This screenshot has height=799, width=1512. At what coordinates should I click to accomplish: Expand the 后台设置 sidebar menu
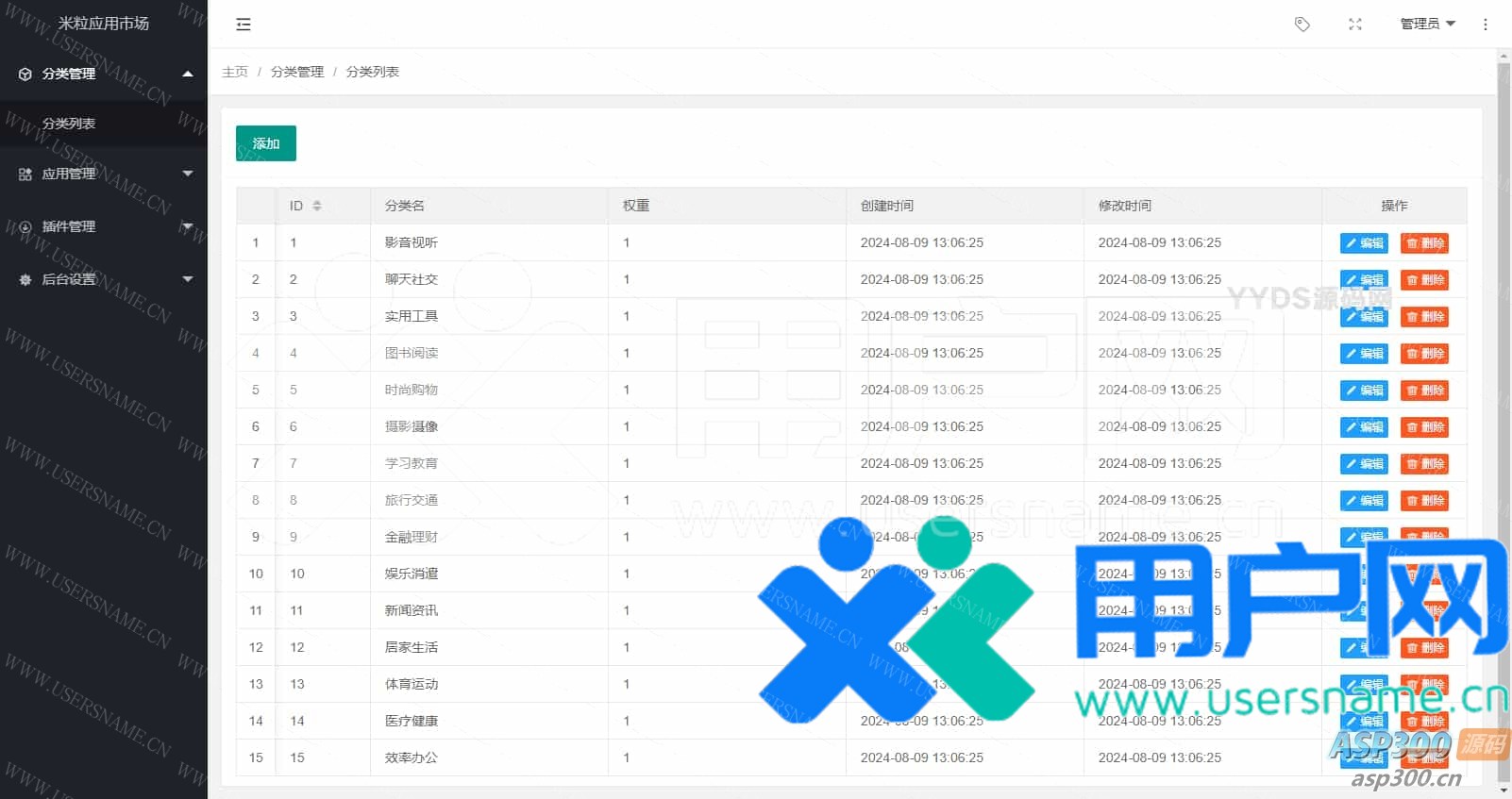tap(104, 279)
